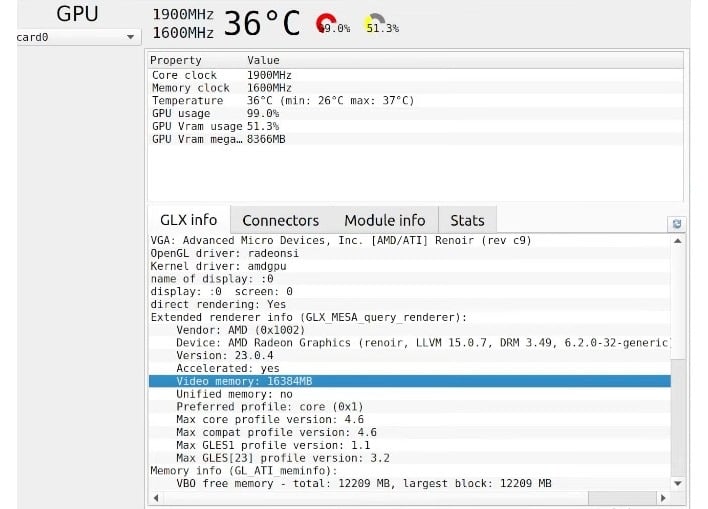The image size is (708, 509).
Task: Select the Max core profile version line
Action: tap(410, 419)
